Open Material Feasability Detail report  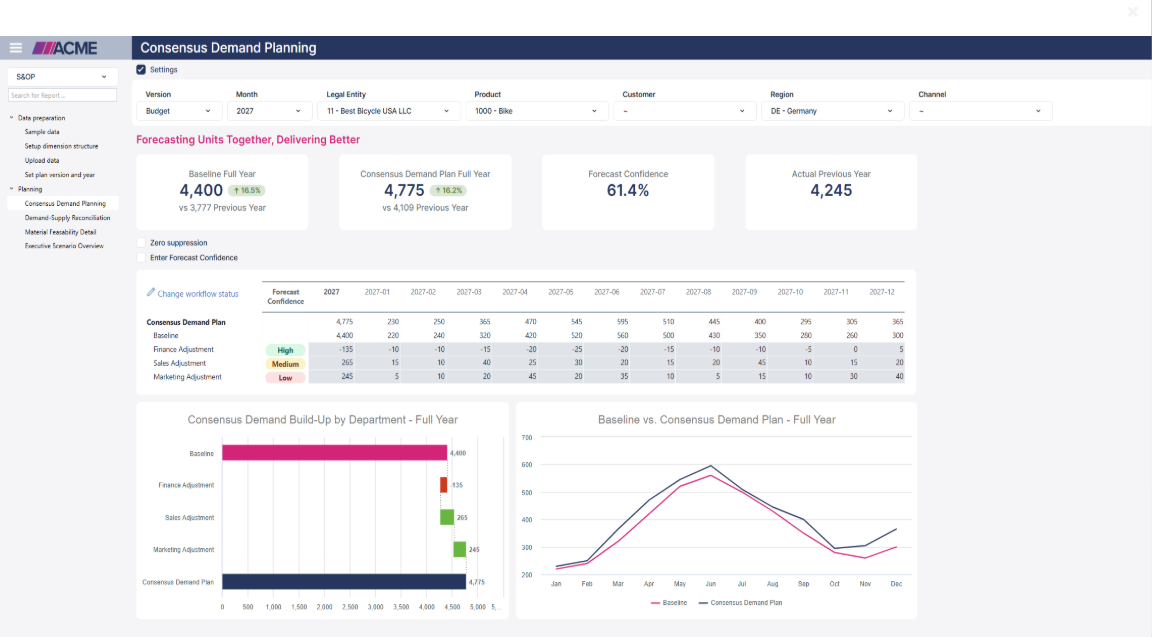click(x=60, y=232)
